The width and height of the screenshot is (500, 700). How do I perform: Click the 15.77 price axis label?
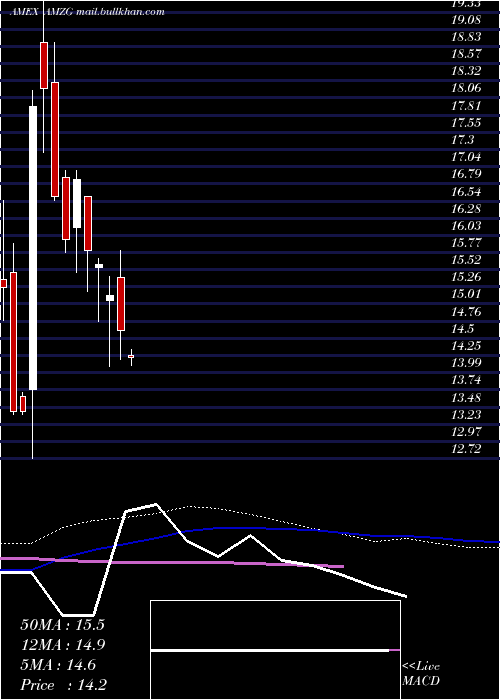coord(466,243)
